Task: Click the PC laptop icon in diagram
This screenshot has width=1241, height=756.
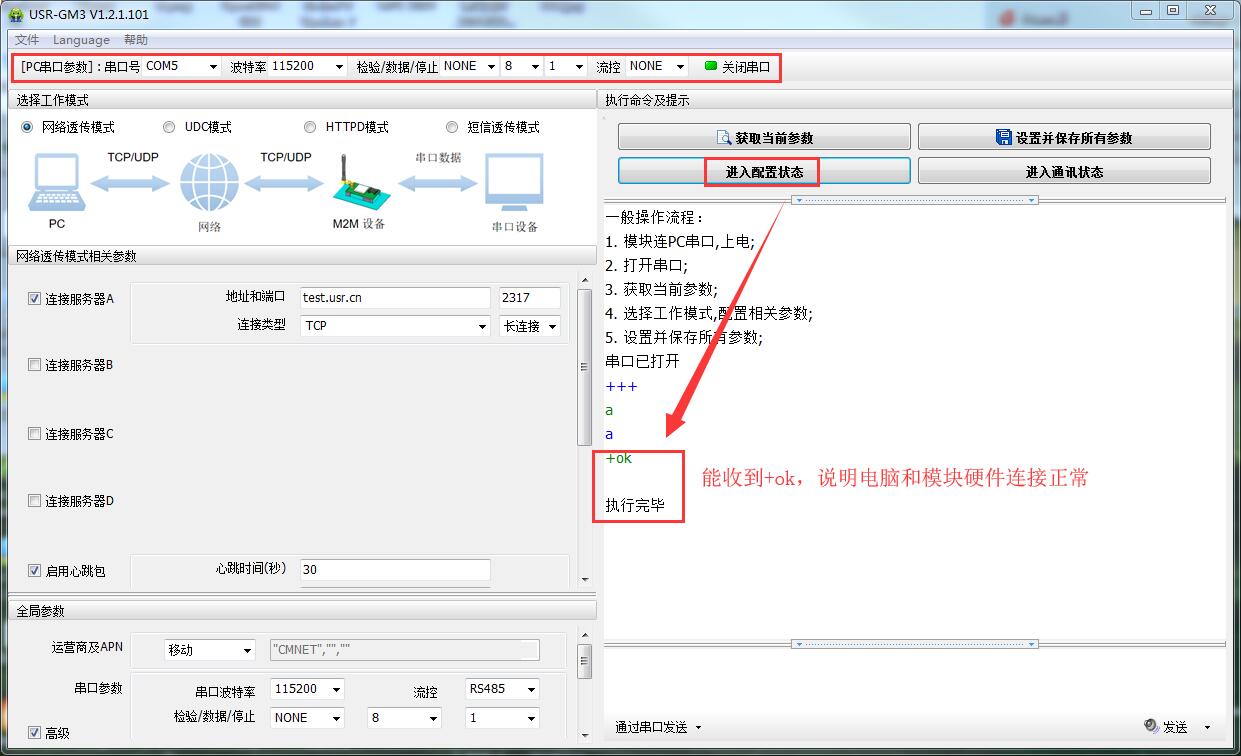Action: pos(57,183)
